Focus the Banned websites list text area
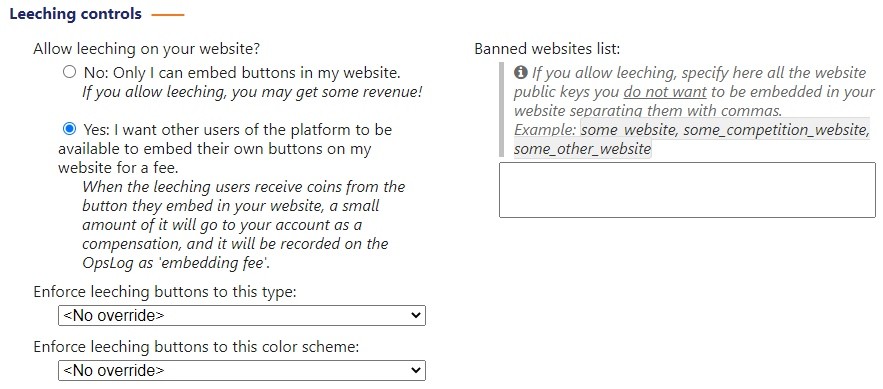The width and height of the screenshot is (883, 389). click(x=687, y=190)
